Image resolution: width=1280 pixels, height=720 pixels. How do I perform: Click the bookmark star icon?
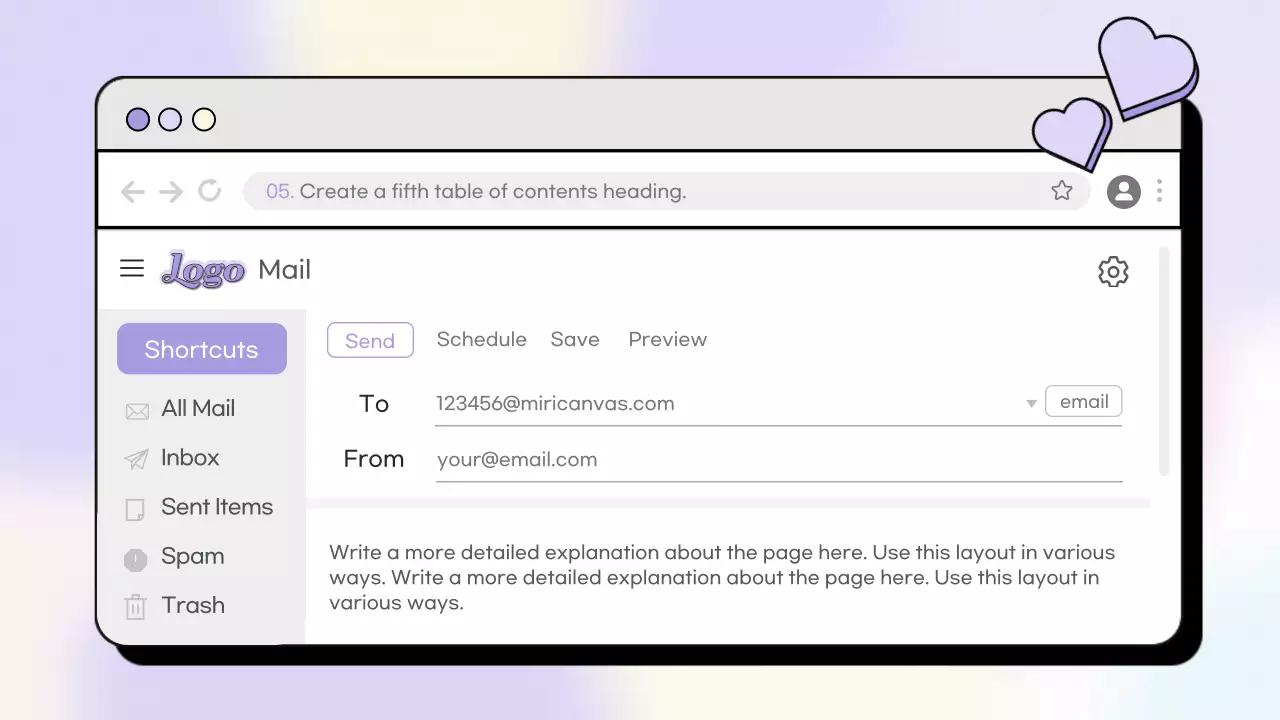tap(1061, 191)
